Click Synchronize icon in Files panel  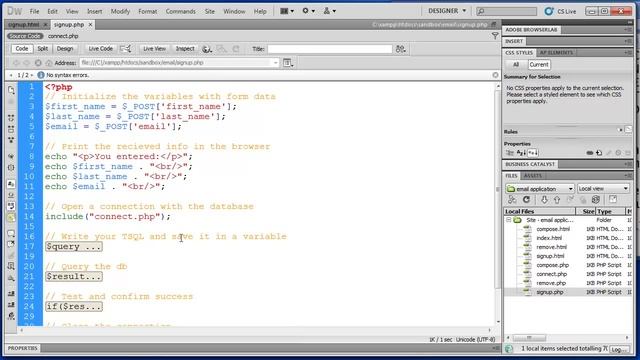tap(596, 200)
